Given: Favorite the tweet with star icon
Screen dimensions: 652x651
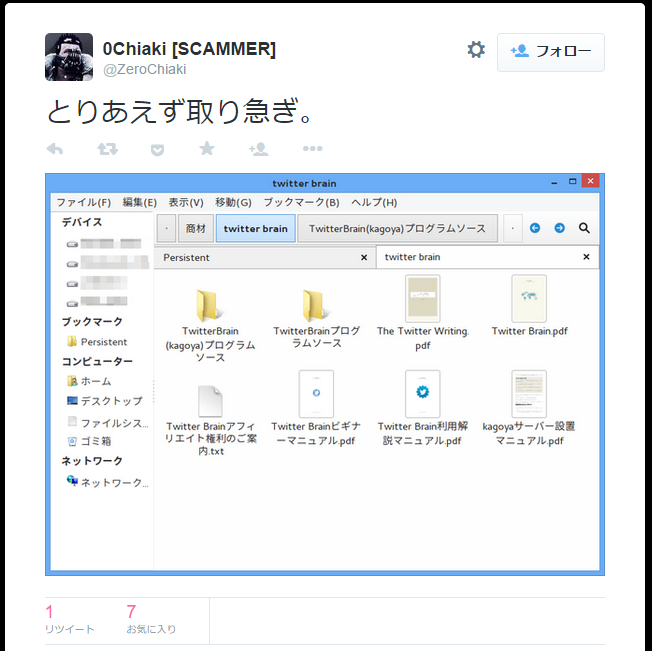Looking at the screenshot, I should (x=207, y=148).
